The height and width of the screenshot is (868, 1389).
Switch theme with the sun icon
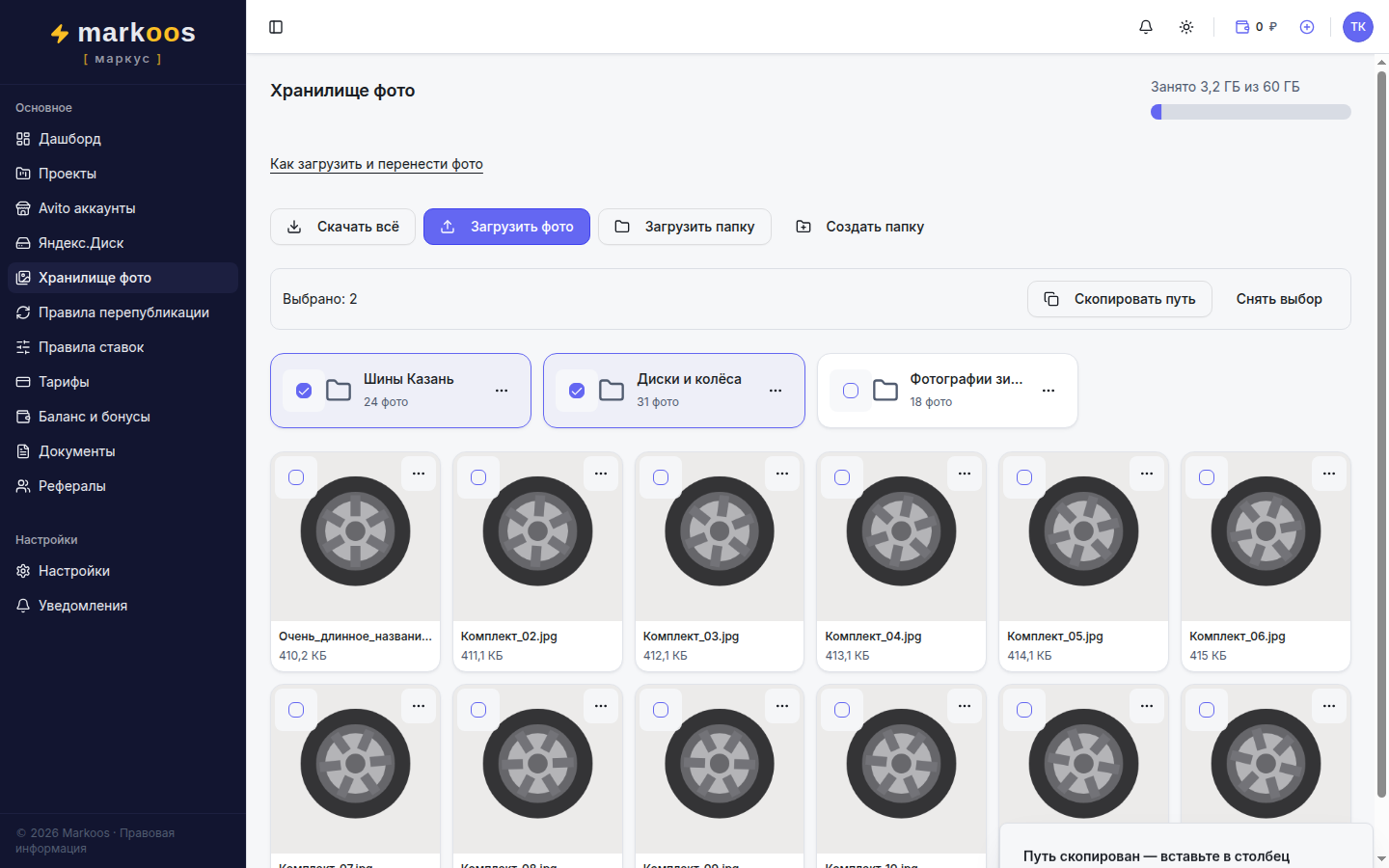(x=1186, y=27)
